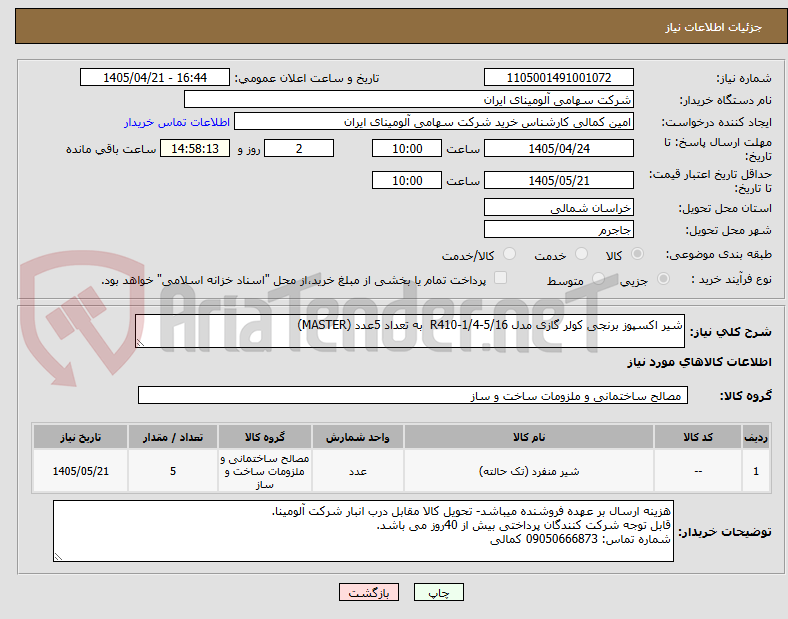
Task: Click the شماره نیاز field 1105001491001072
Action: pyautogui.click(x=558, y=77)
